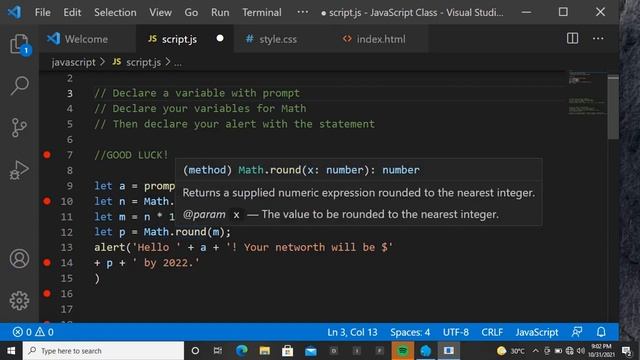The image size is (640, 360).
Task: Open the Go menu
Action: [191, 12]
